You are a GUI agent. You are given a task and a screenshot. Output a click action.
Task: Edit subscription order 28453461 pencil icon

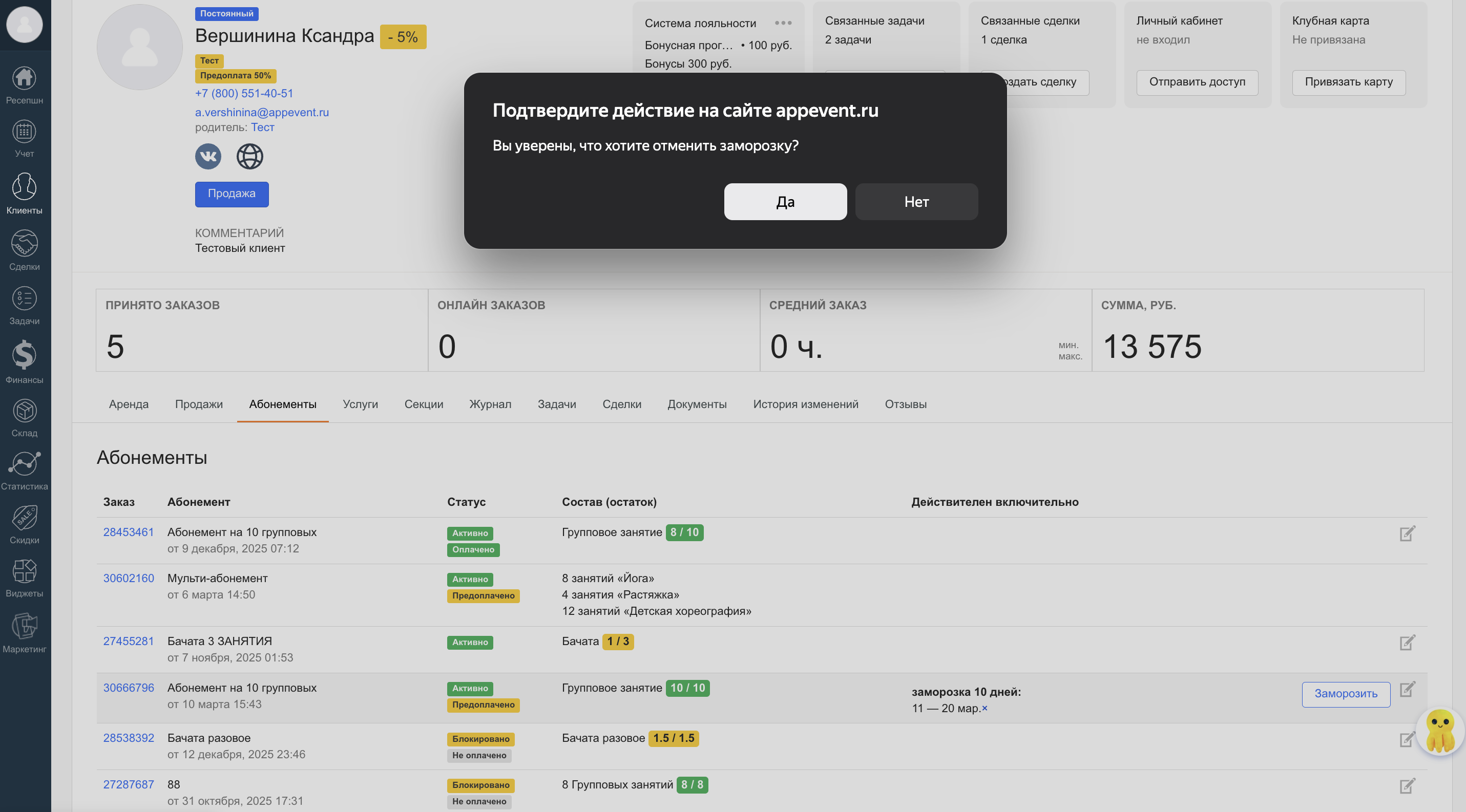point(1407,533)
